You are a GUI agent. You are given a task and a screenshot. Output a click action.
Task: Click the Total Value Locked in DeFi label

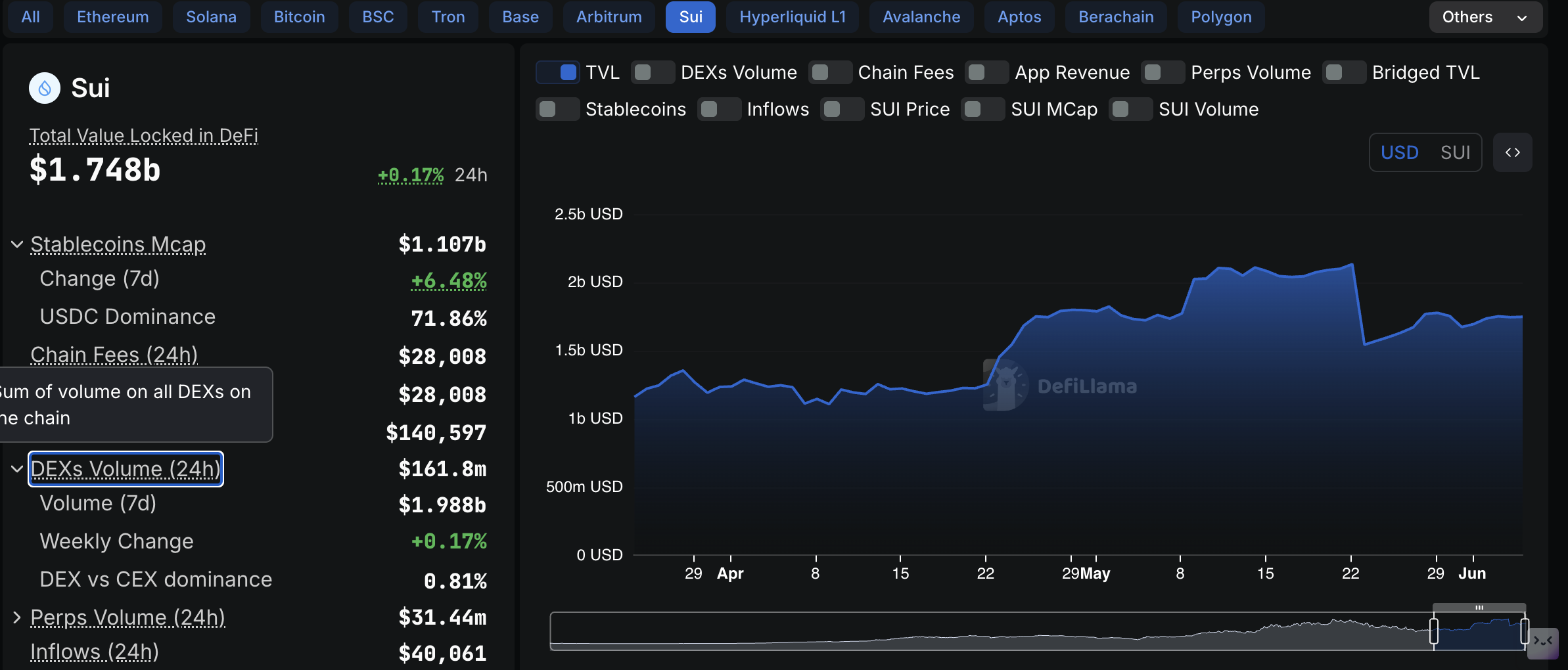click(x=143, y=135)
